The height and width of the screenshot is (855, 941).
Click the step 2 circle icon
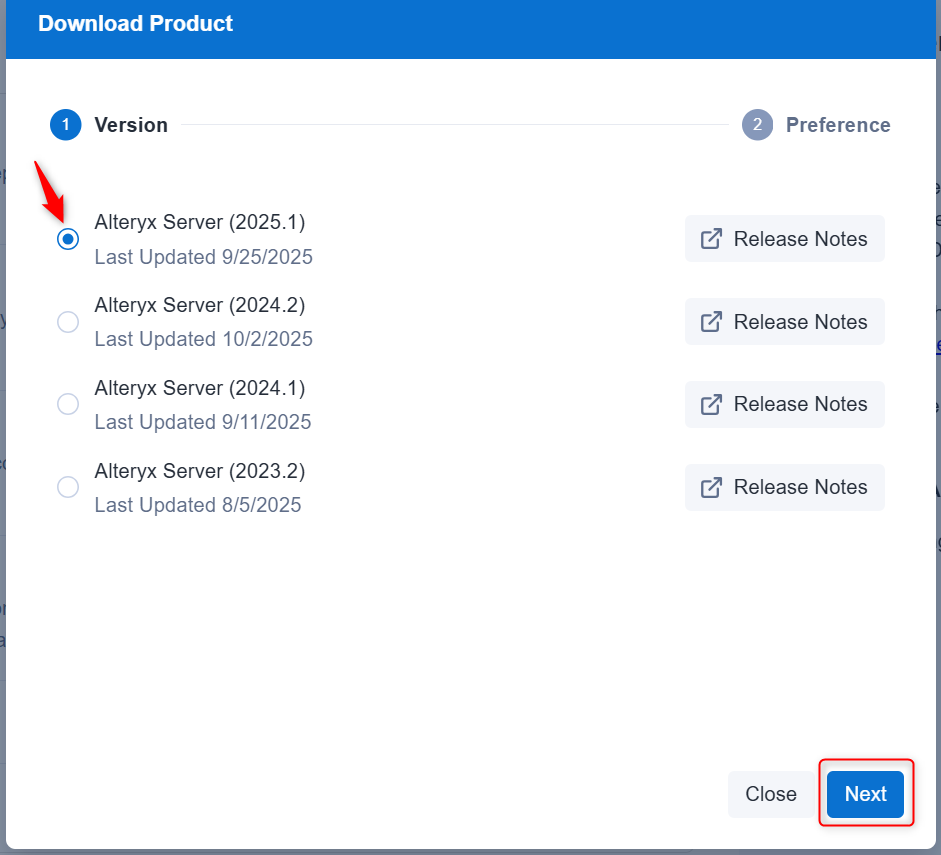pos(757,125)
